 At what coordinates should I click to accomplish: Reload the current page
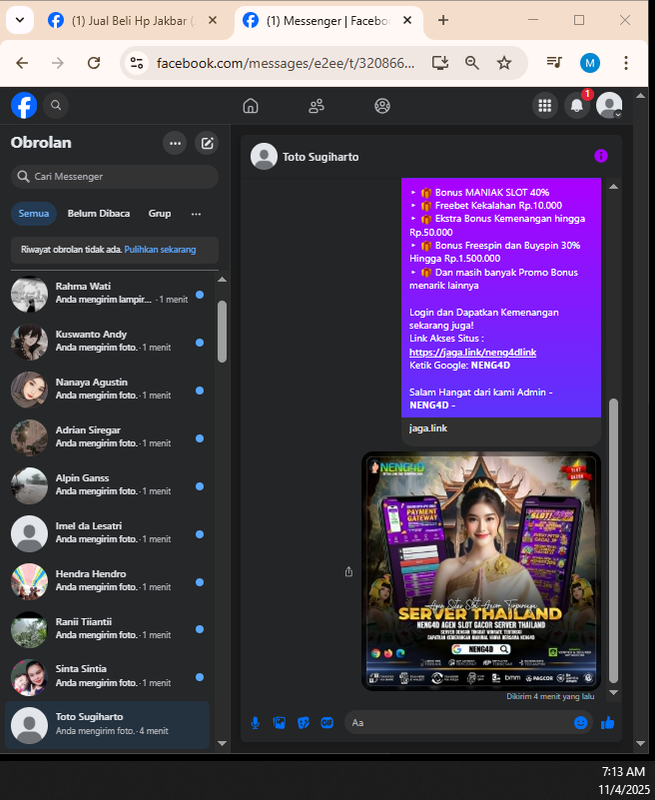pyautogui.click(x=93, y=63)
